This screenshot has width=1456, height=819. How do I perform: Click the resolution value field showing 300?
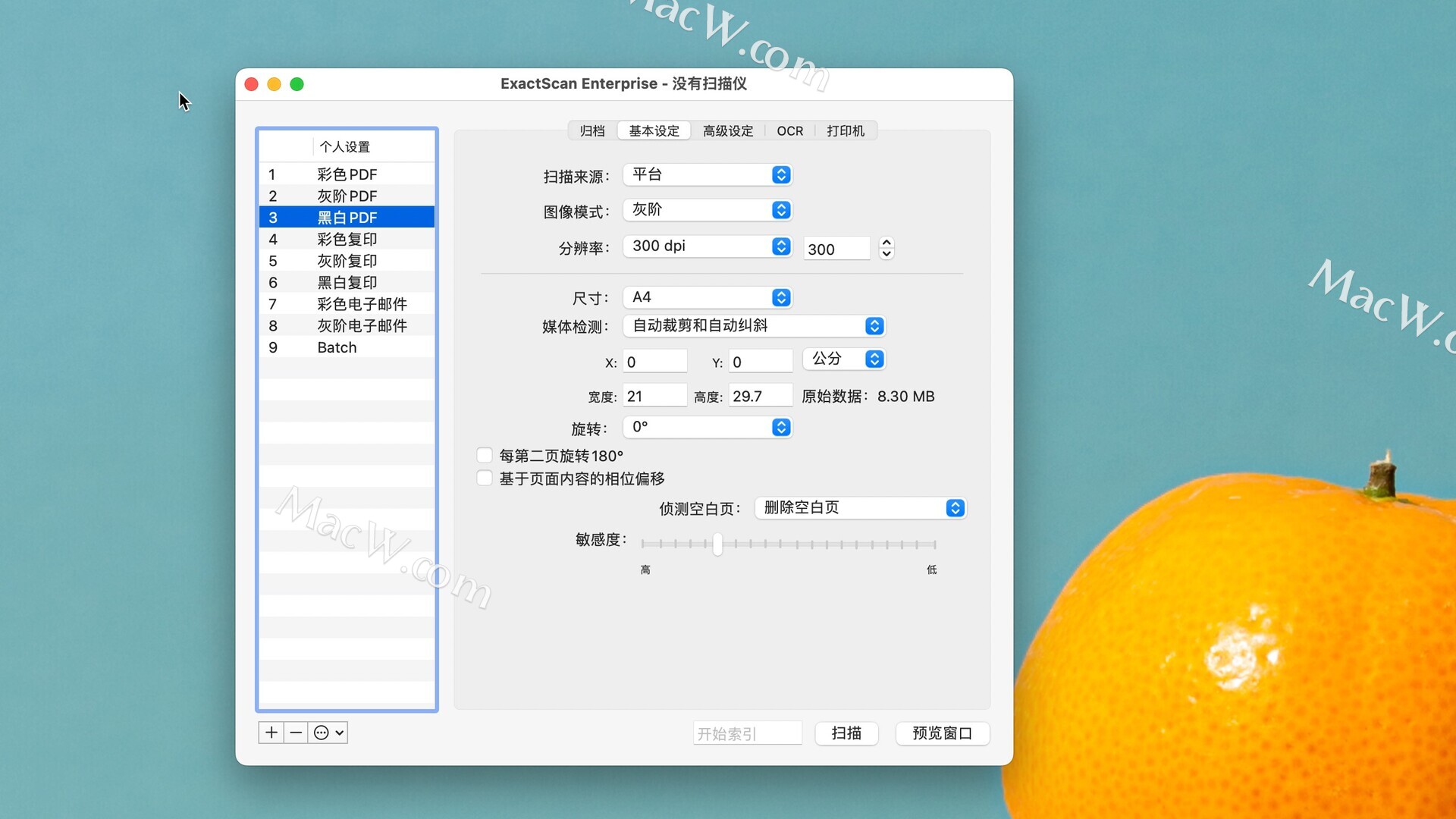click(836, 249)
